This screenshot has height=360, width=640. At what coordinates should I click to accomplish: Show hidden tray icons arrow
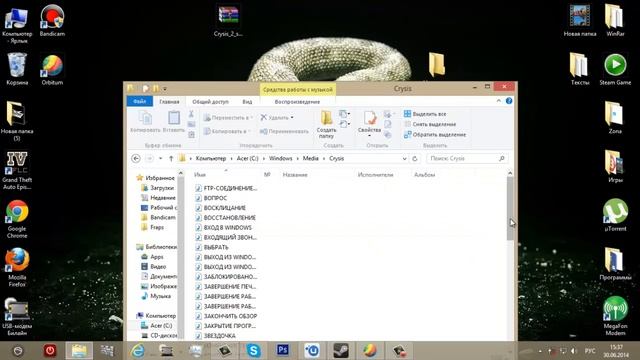tap(540, 351)
